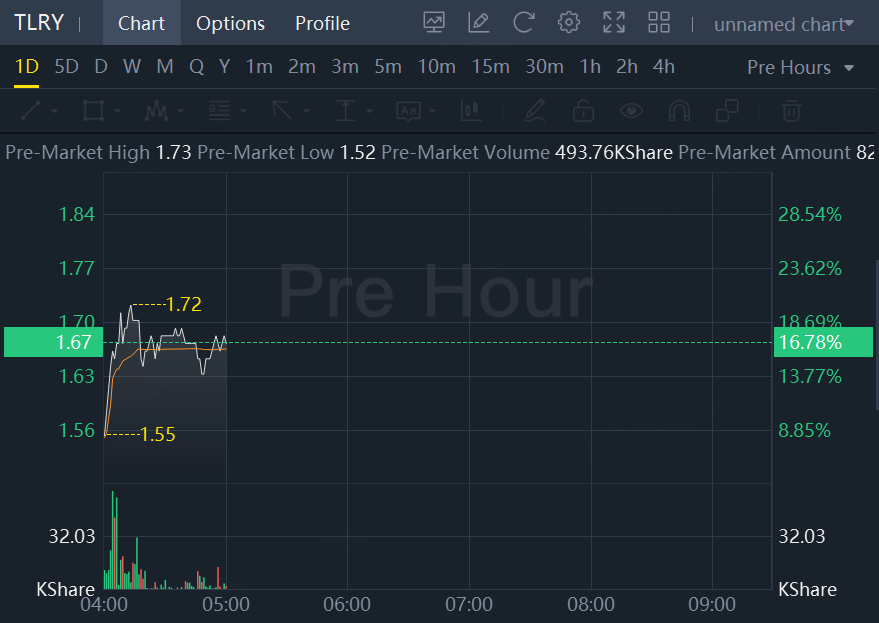Select the trend line drawing tool

coord(30,110)
